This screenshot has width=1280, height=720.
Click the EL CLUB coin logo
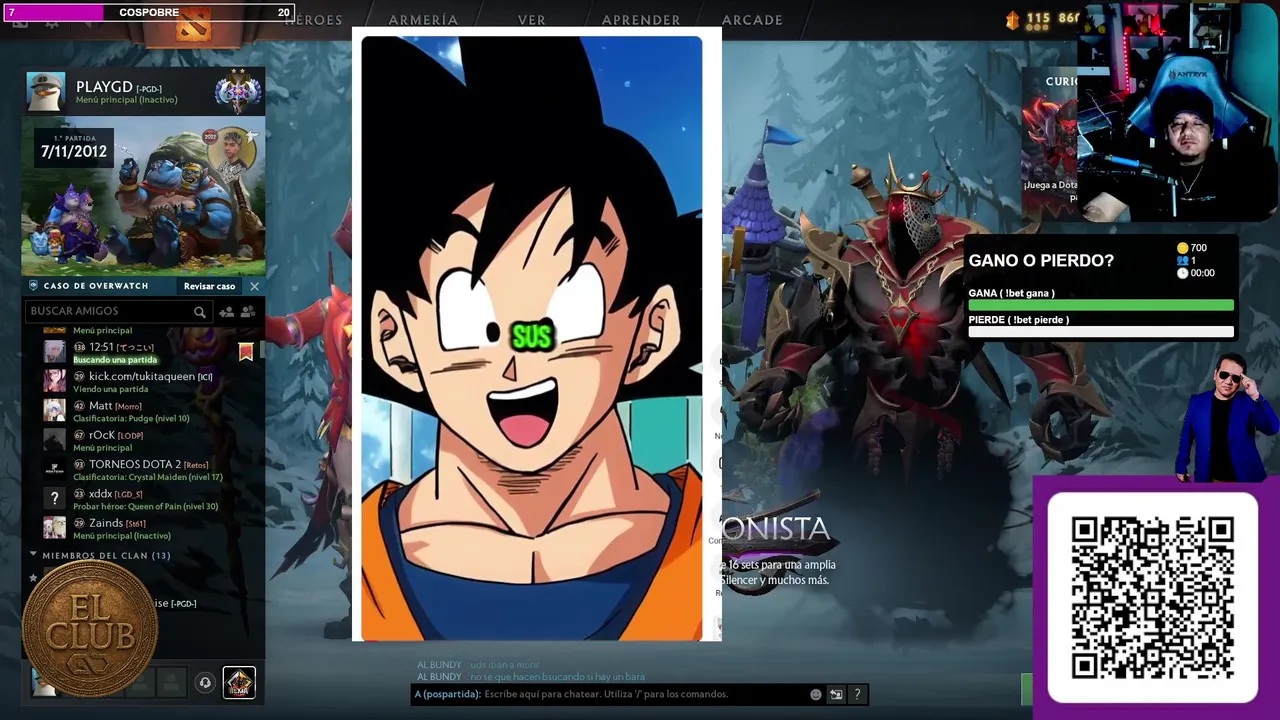click(x=90, y=628)
